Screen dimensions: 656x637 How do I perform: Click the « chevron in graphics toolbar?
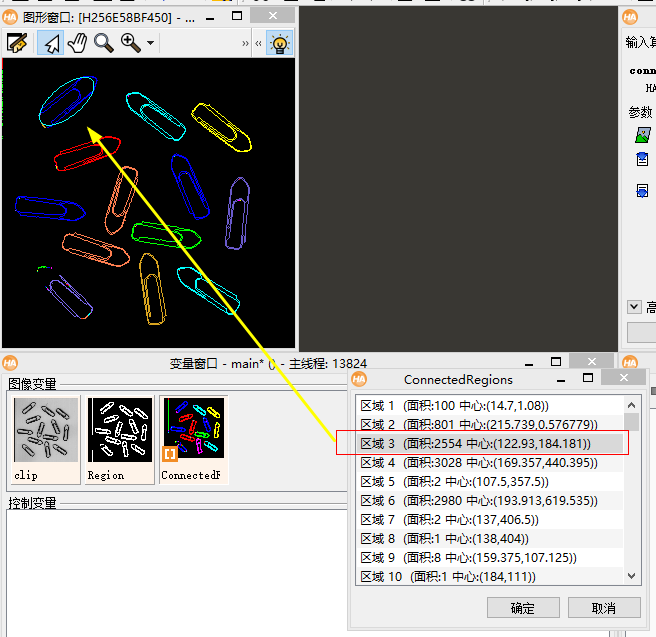[x=258, y=43]
